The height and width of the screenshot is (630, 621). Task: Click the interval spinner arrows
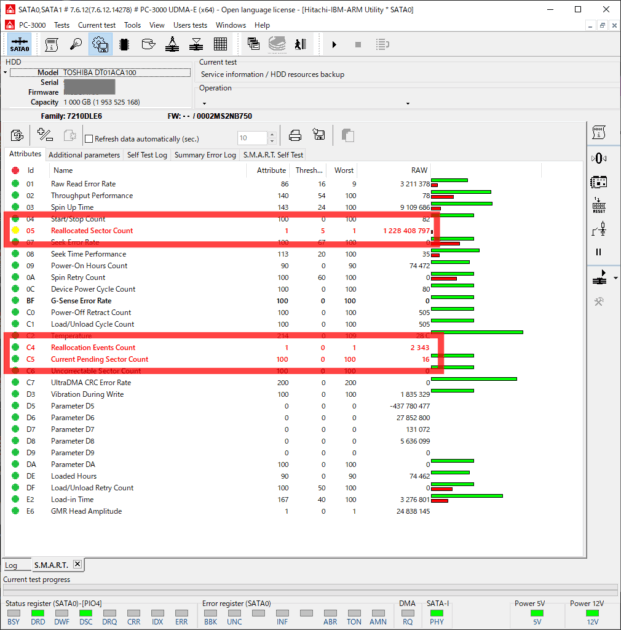pyautogui.click(x=272, y=138)
